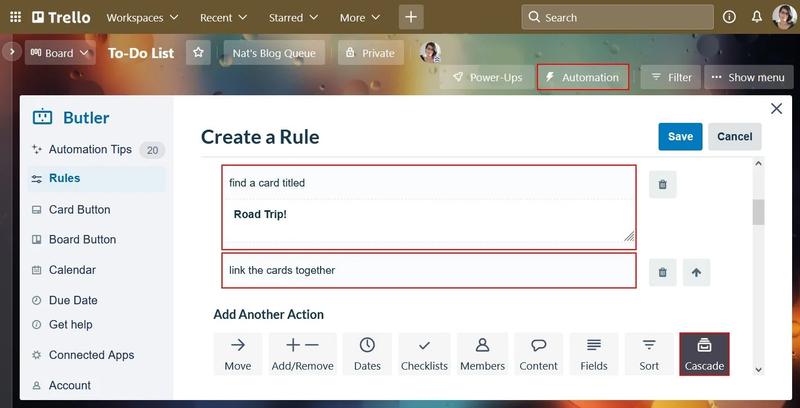This screenshot has width=800, height=408.
Task: Change the Private visibility setting
Action: tap(370, 53)
